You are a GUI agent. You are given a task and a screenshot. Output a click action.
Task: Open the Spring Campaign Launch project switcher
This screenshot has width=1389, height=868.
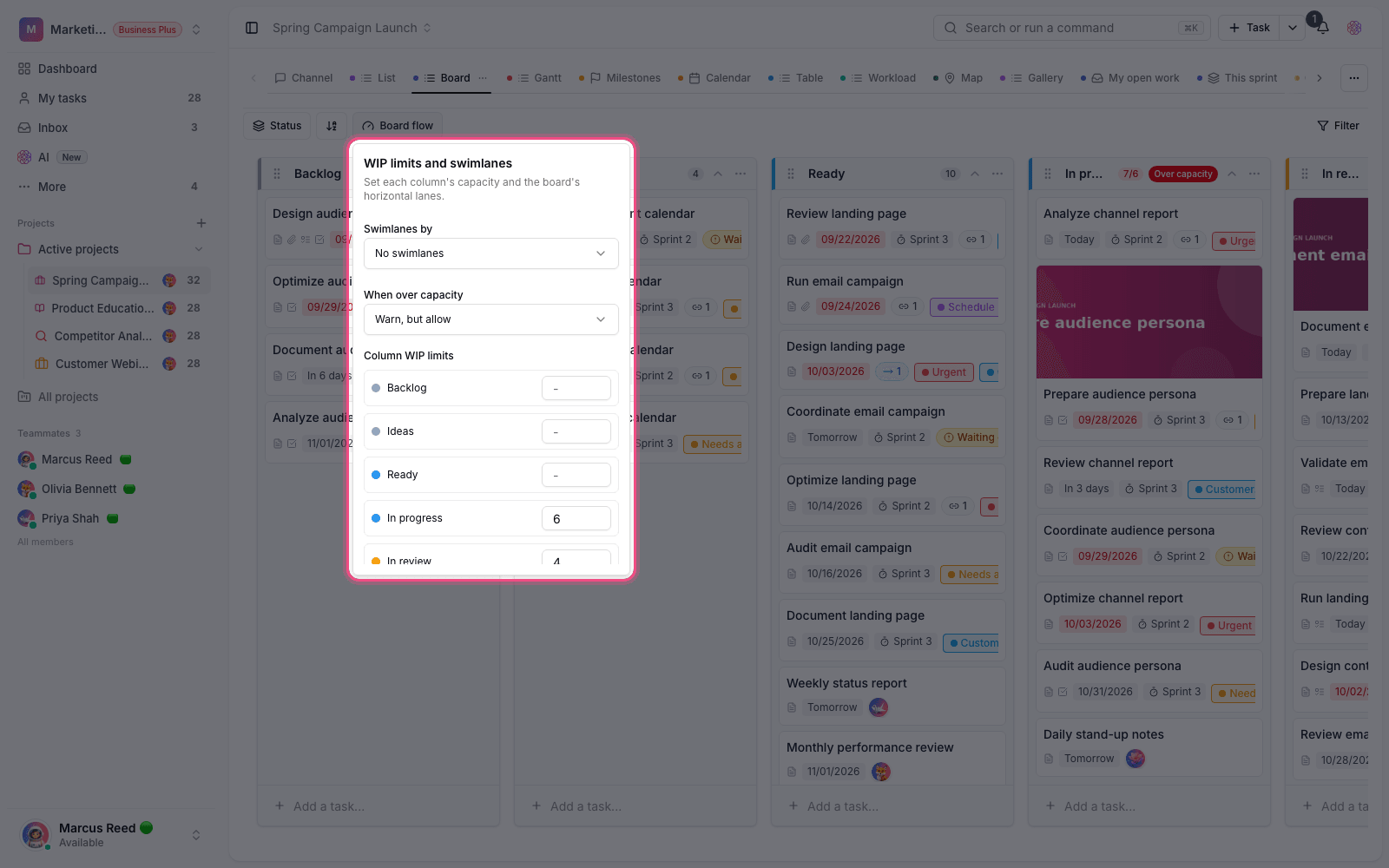click(352, 28)
